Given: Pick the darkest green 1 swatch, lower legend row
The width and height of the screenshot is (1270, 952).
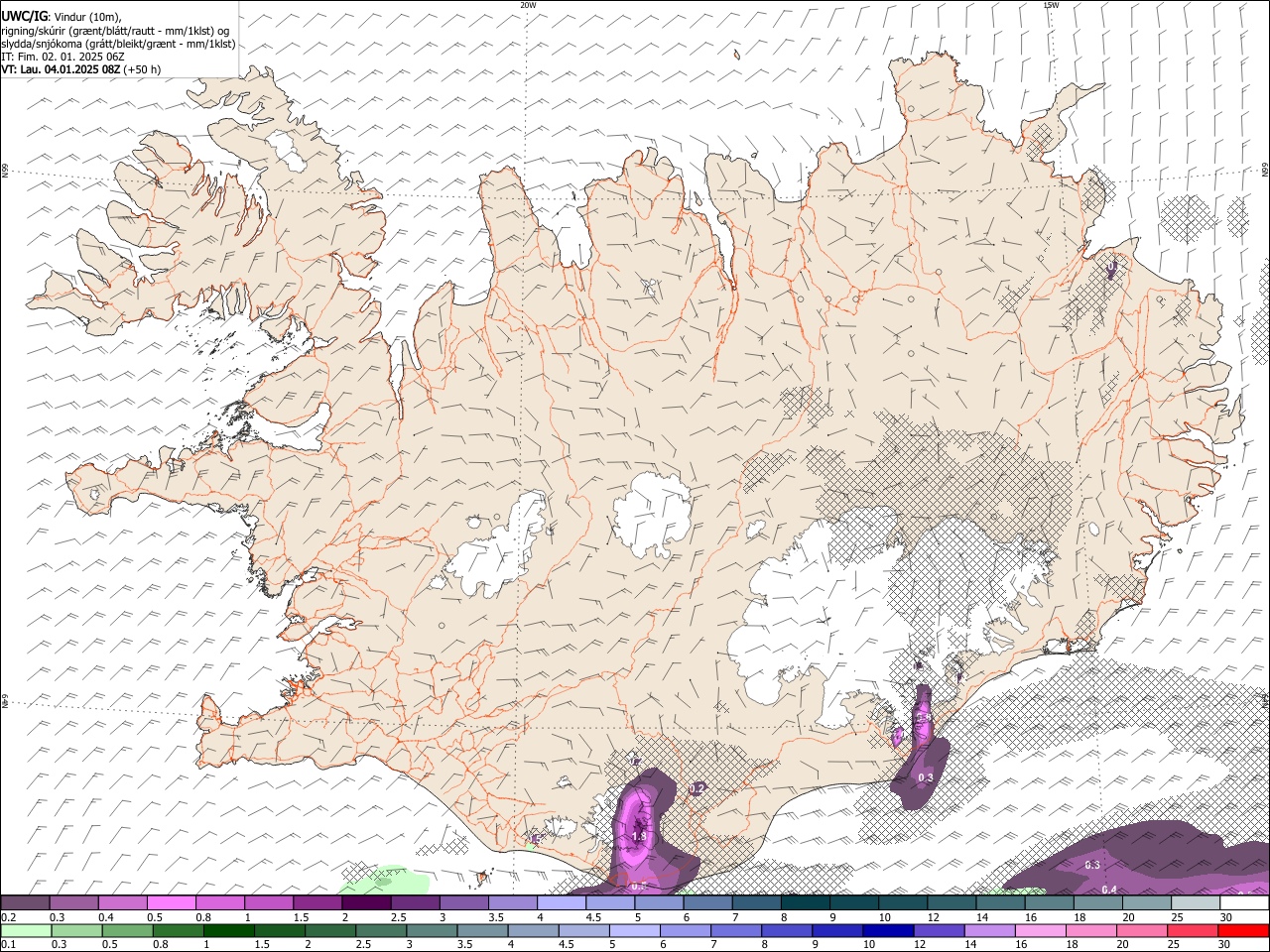Looking at the screenshot, I should [x=228, y=931].
